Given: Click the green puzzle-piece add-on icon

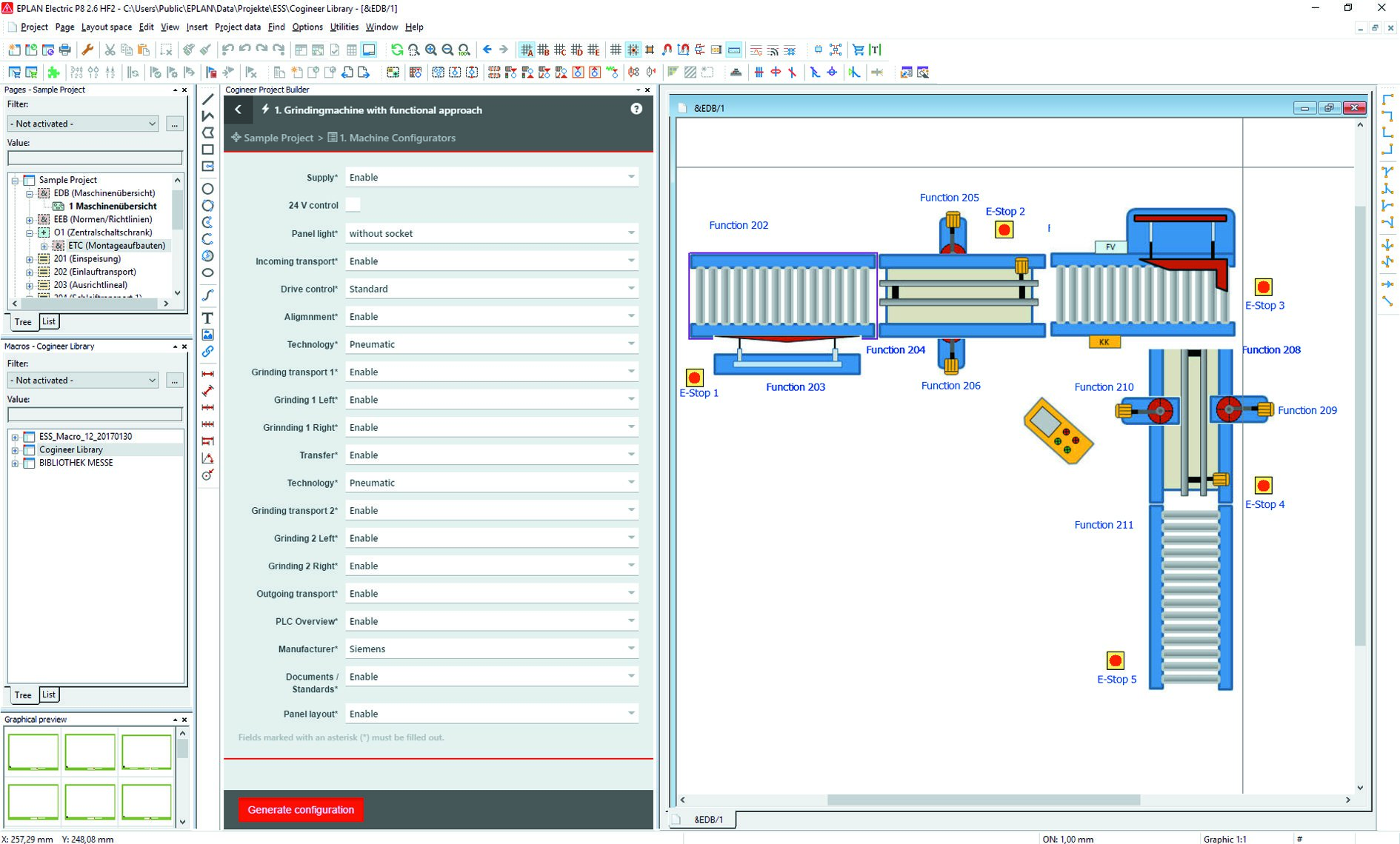Looking at the screenshot, I should (x=53, y=72).
